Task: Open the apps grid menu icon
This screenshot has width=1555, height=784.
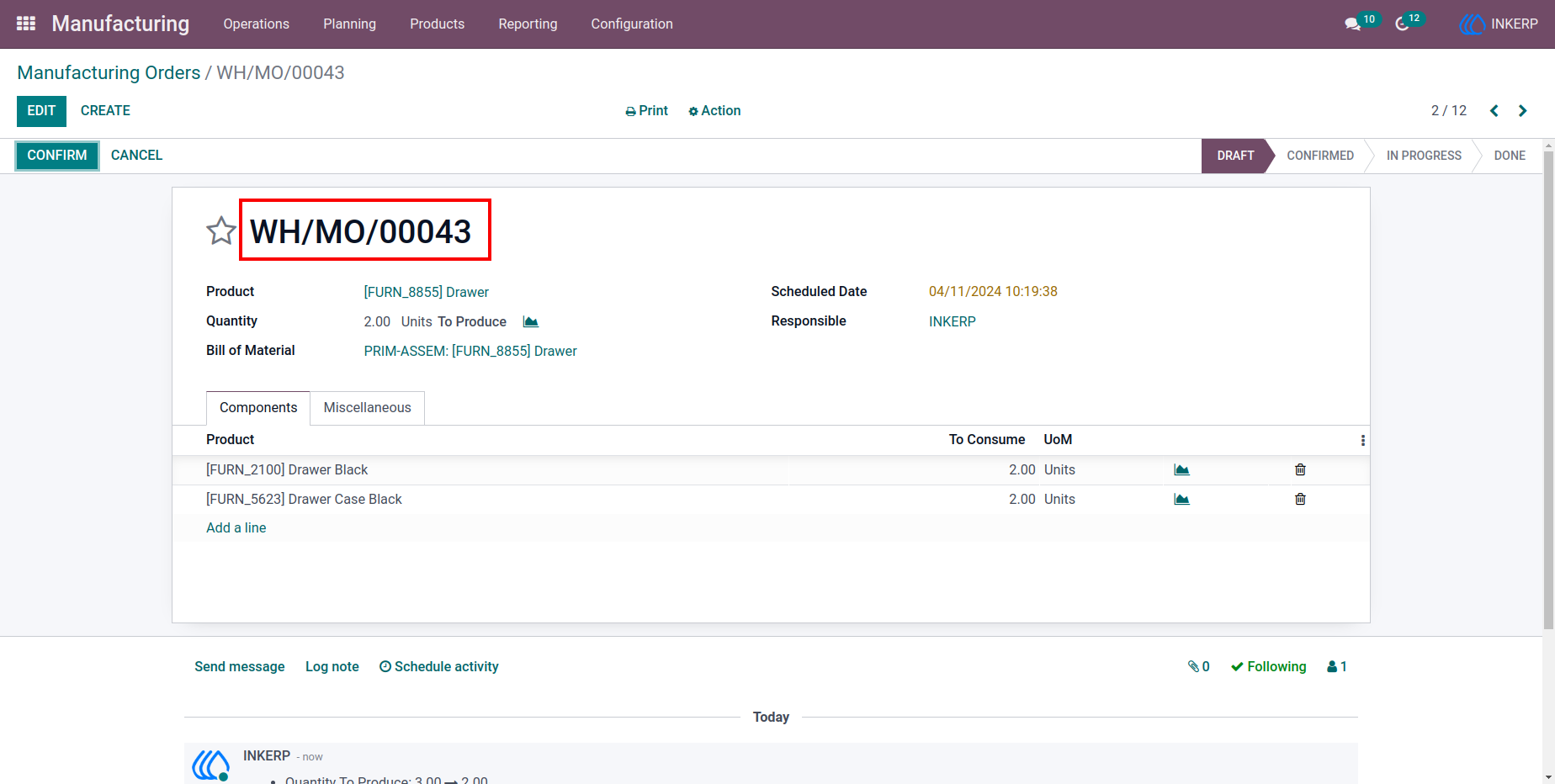Action: click(x=26, y=24)
